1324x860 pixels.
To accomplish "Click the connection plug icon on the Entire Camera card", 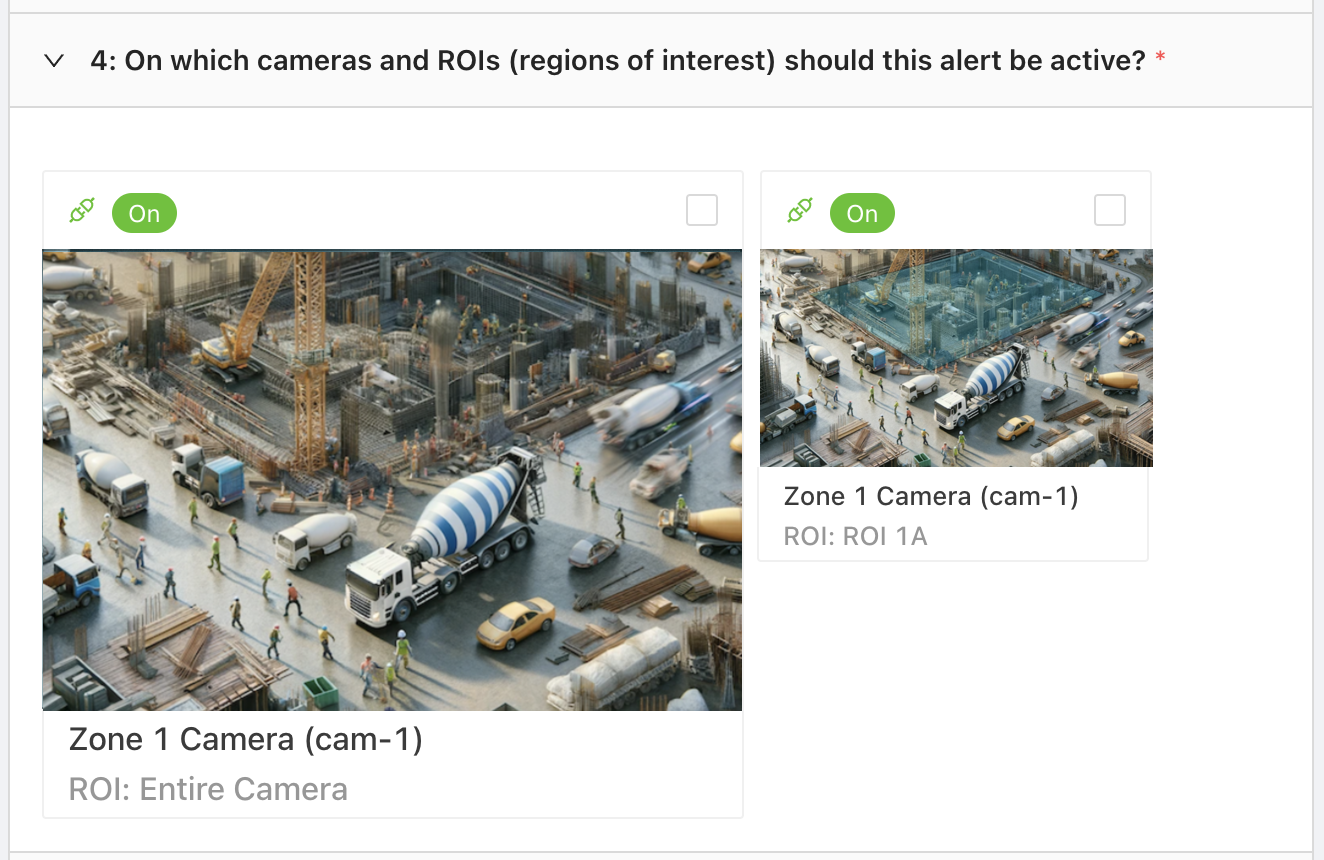I will coord(81,210).
